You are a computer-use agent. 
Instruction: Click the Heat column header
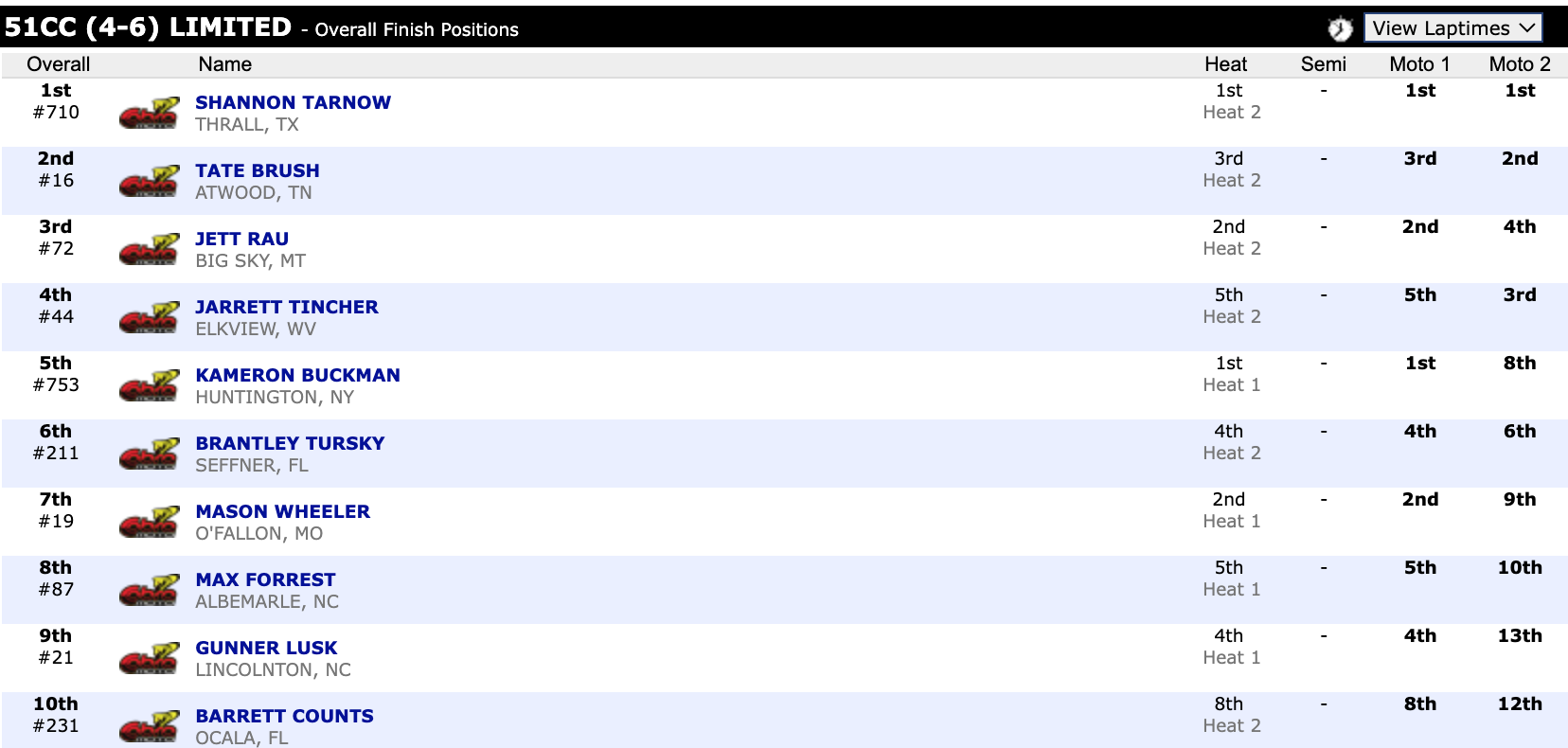click(x=1225, y=64)
